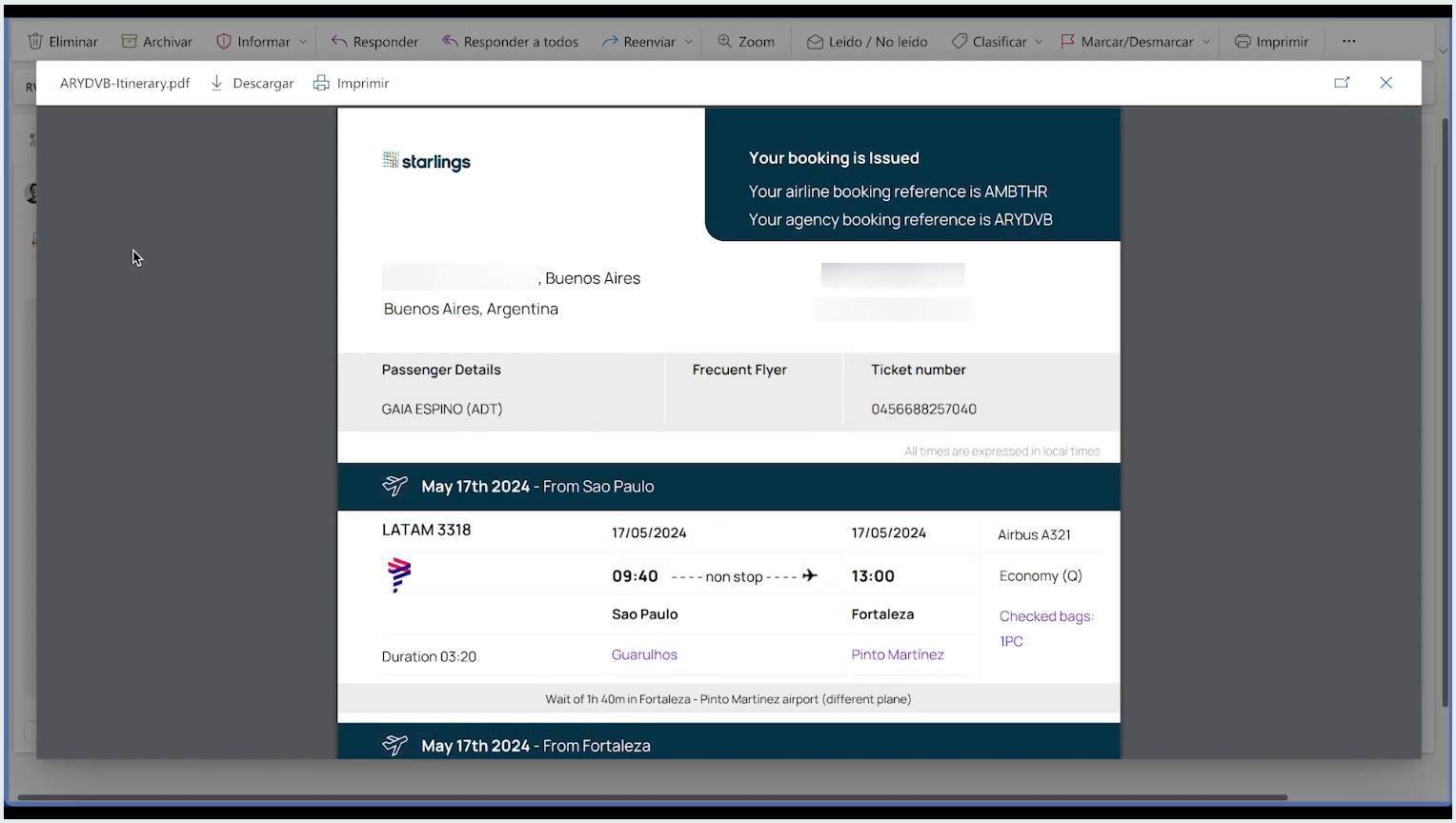Click Imprimir in the top toolbar
This screenshot has height=823, width=1456.
[x=1271, y=42]
